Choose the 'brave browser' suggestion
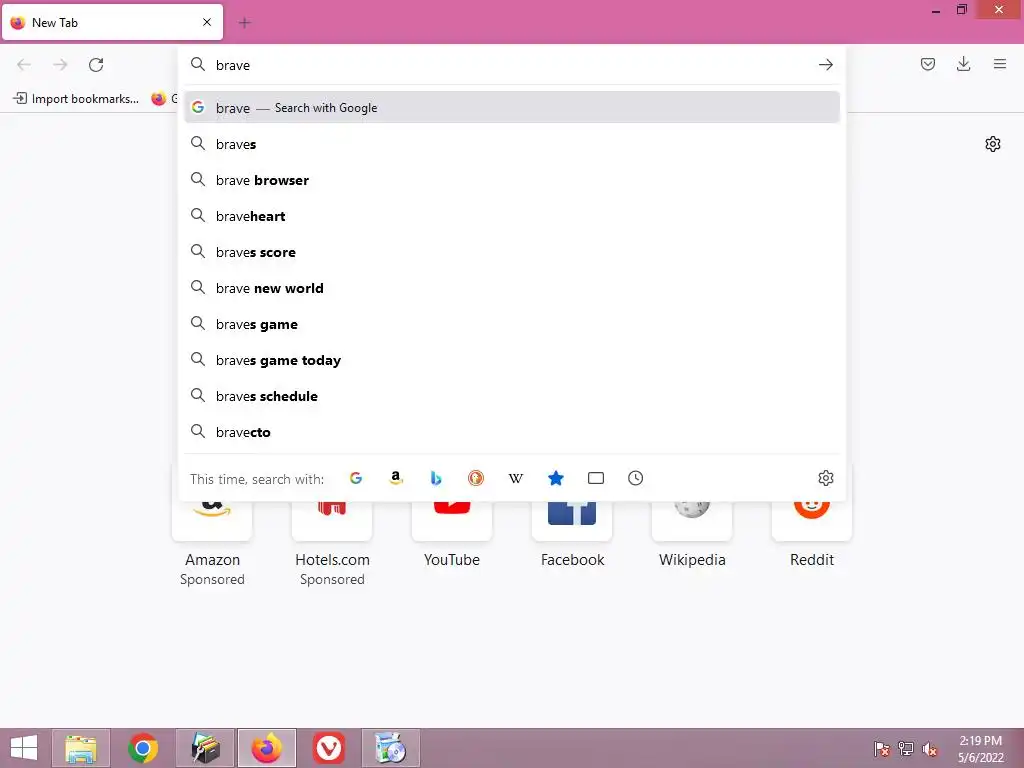 click(512, 180)
